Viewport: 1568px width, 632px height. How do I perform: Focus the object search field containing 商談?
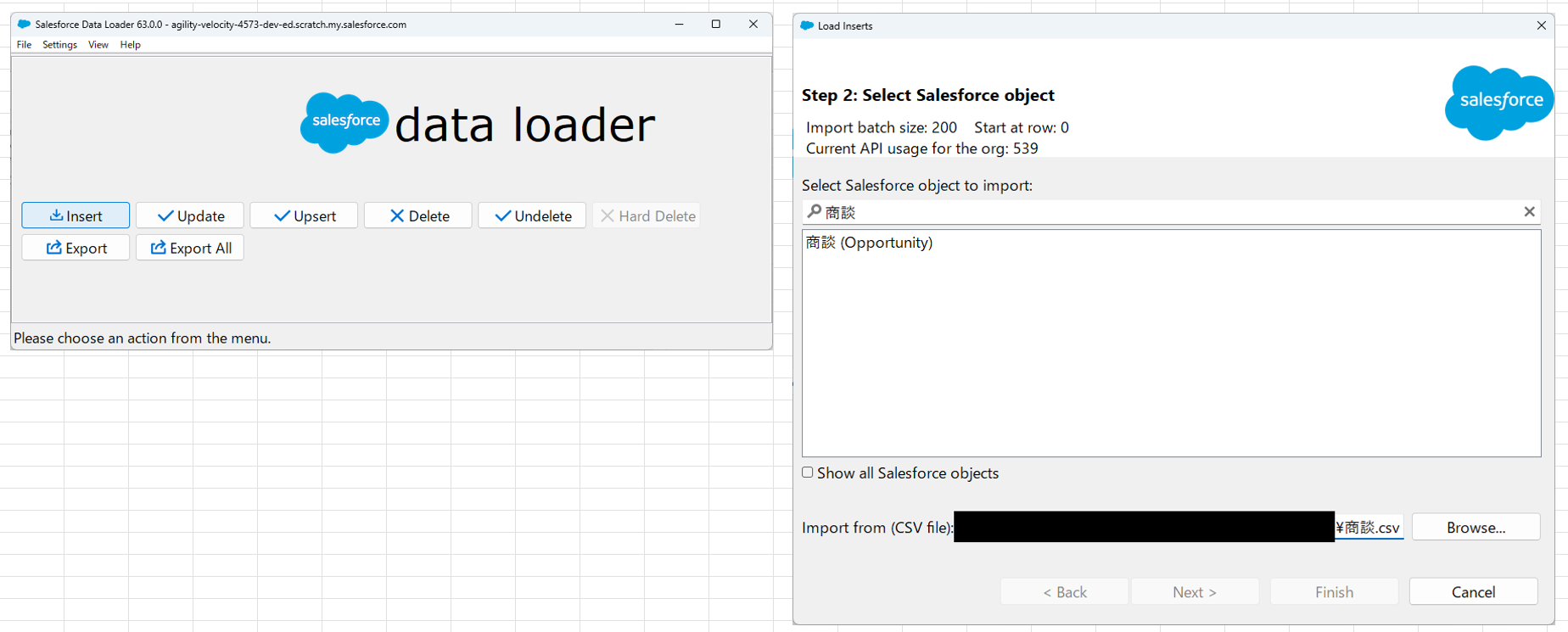(1171, 212)
